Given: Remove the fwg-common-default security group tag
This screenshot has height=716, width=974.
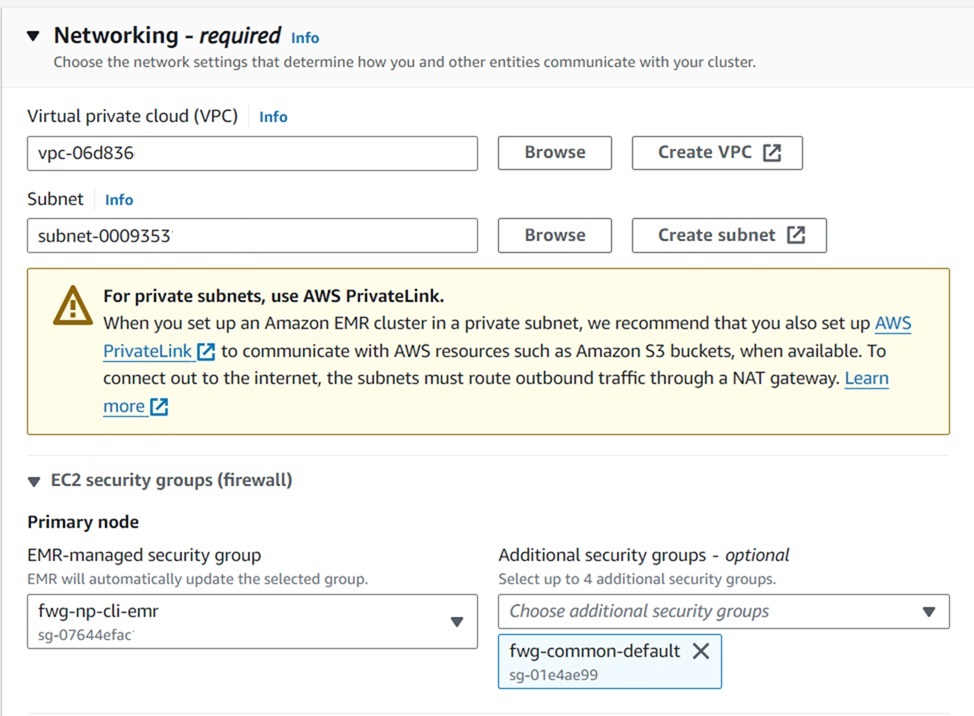Looking at the screenshot, I should click(x=701, y=651).
